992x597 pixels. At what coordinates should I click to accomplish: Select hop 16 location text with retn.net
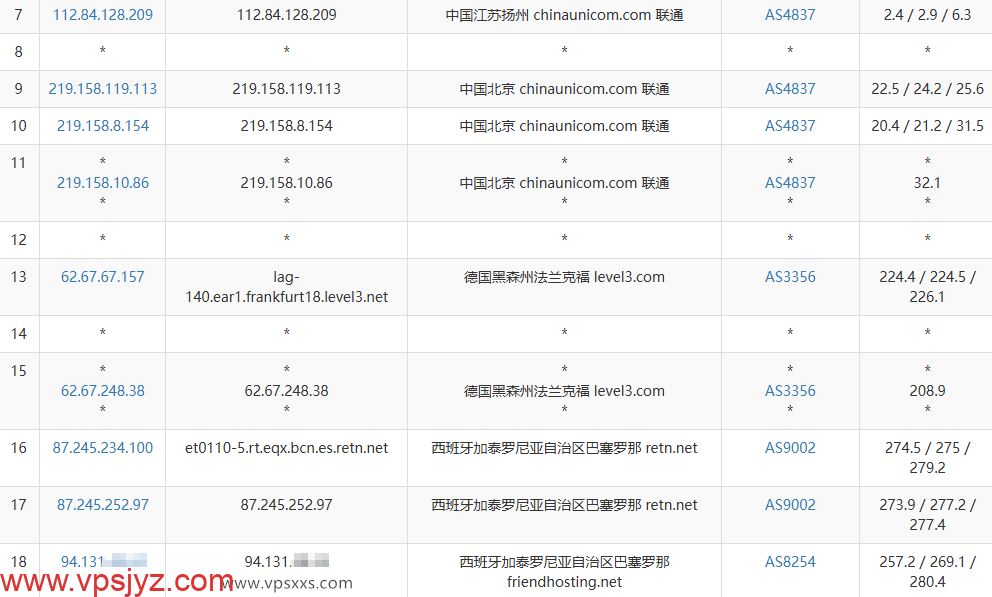pos(564,448)
